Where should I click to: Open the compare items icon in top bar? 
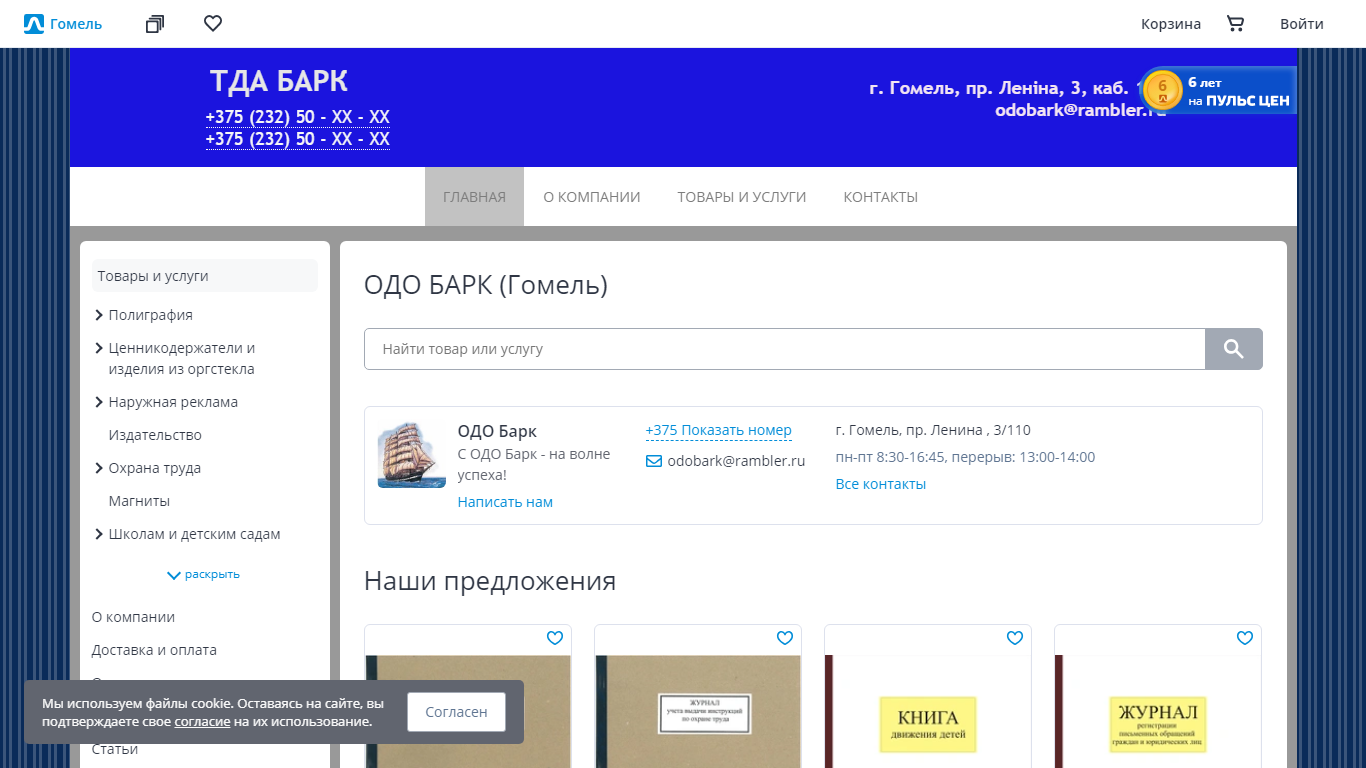[x=154, y=24]
